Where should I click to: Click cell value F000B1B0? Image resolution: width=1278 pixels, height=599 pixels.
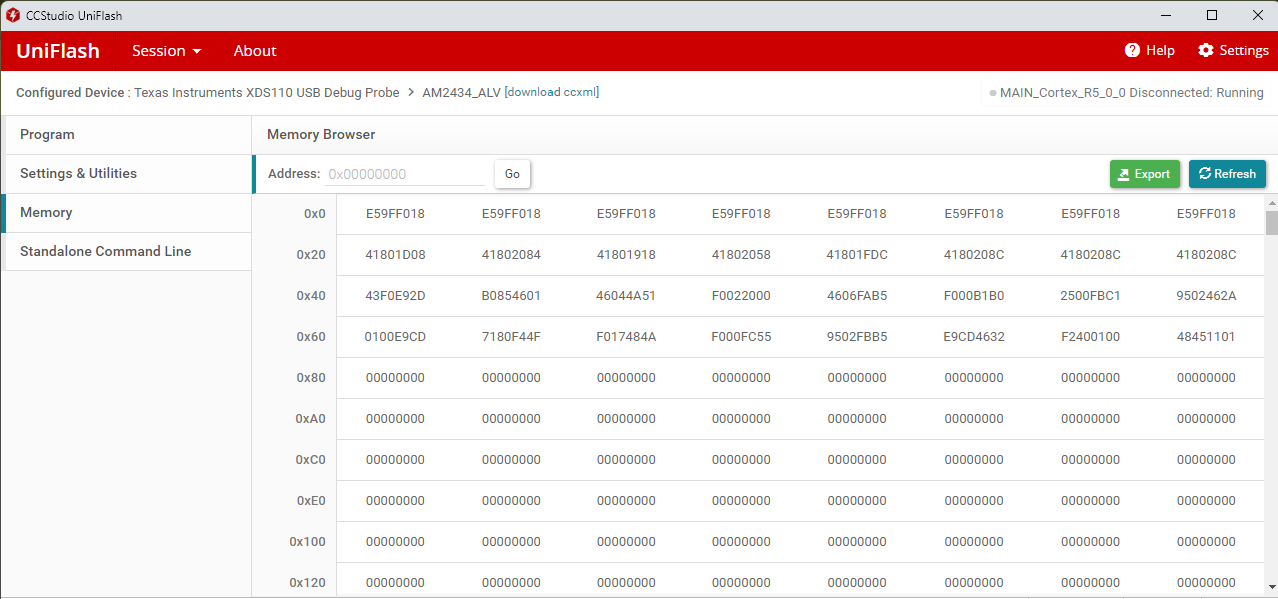pos(974,296)
